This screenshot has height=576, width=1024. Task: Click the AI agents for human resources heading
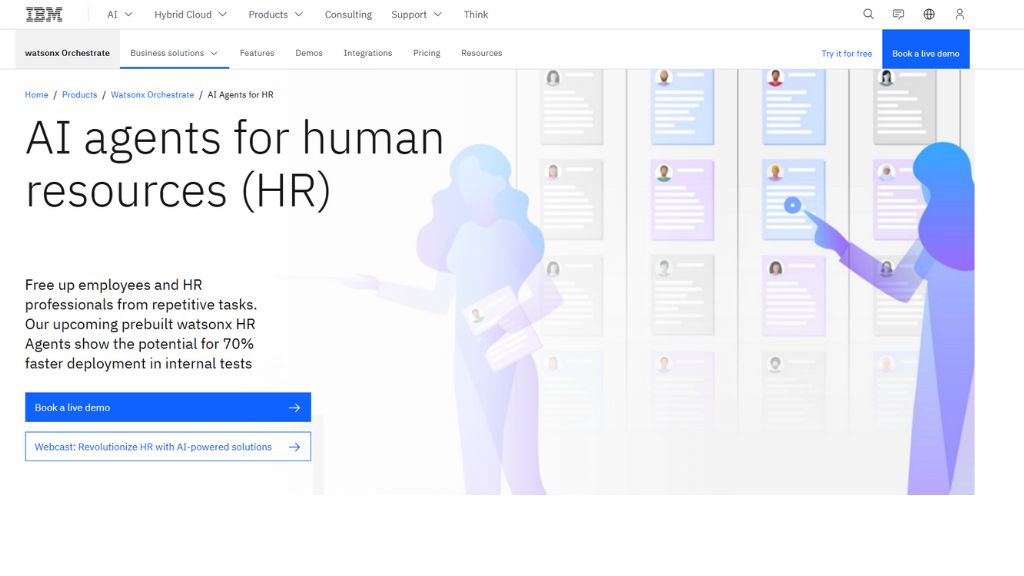tap(234, 165)
